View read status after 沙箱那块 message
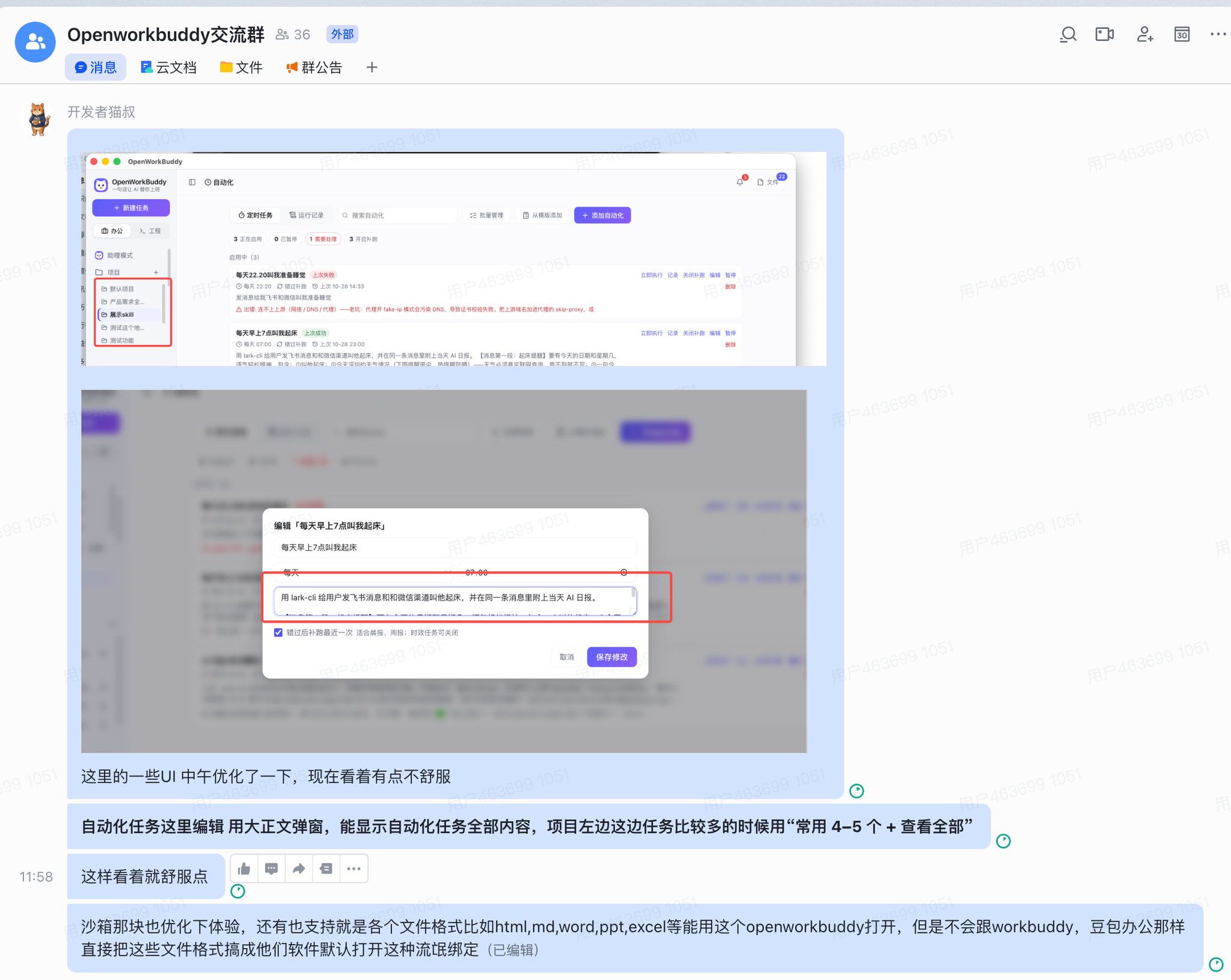Screen dimensions: 1231x980 click(1216, 964)
